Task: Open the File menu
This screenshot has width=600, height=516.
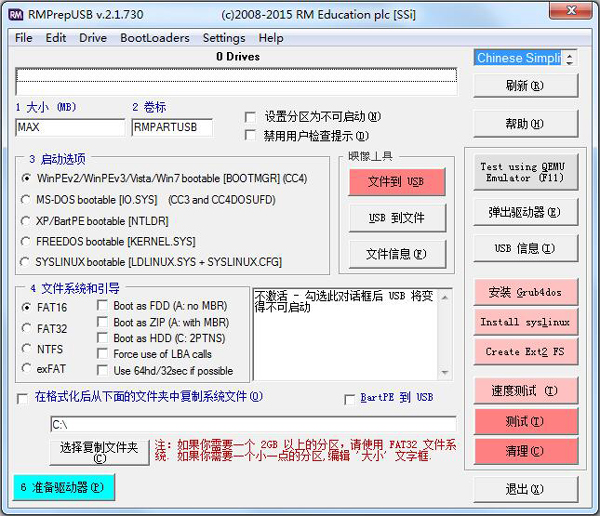Action: pos(24,38)
